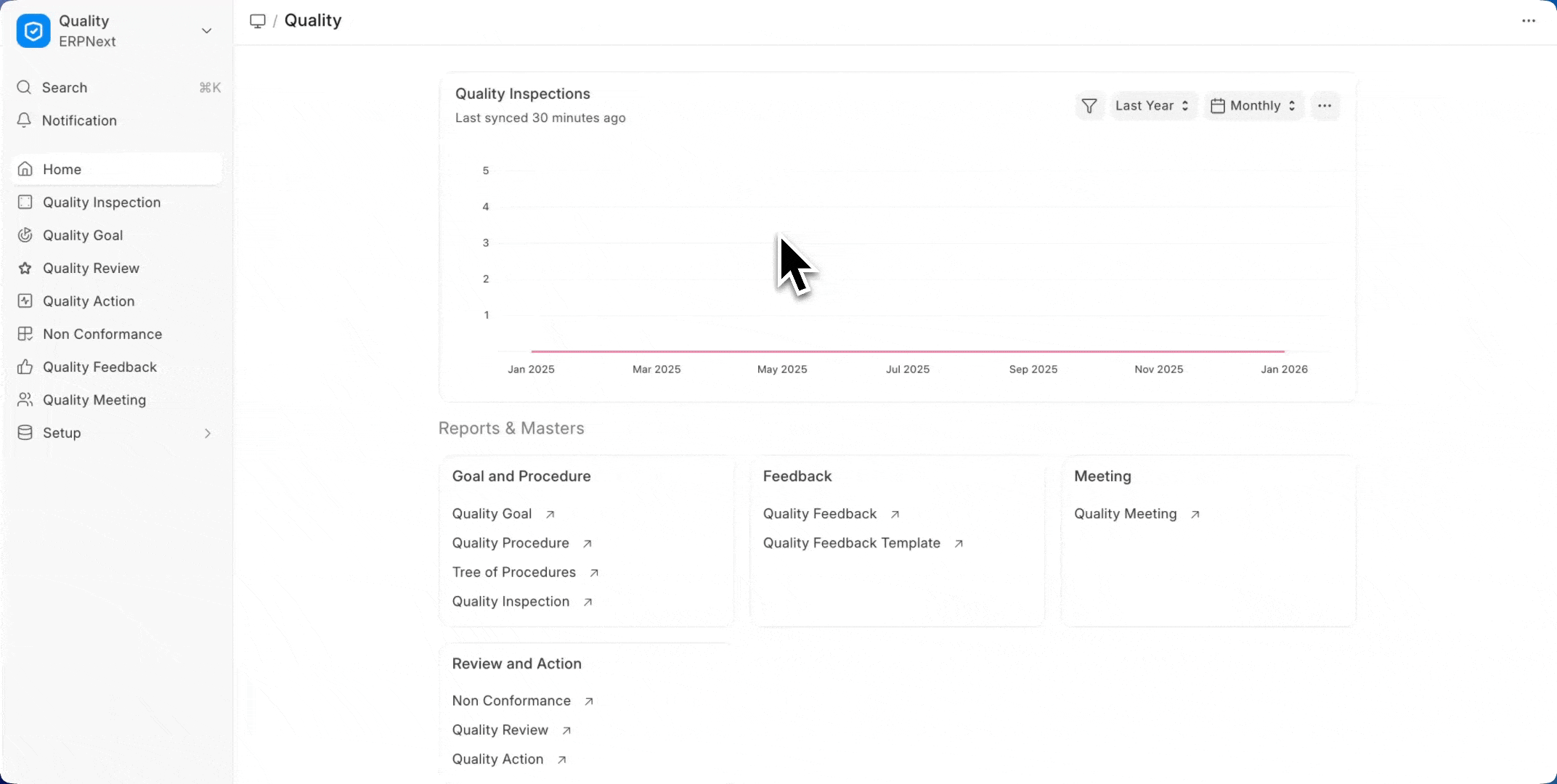The width and height of the screenshot is (1557, 784).
Task: Expand the Setup sidebar section
Action: pos(207,433)
